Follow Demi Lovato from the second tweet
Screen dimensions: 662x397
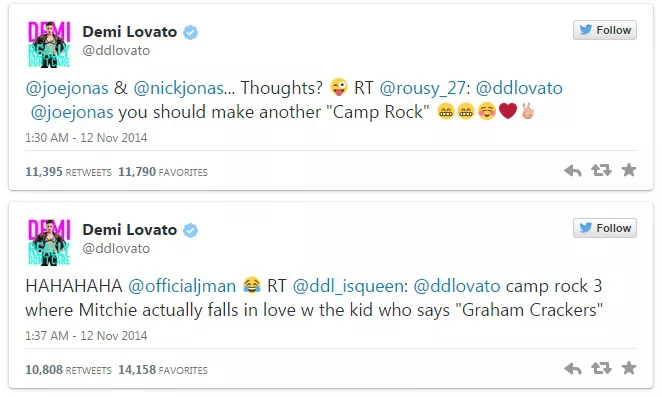(x=605, y=228)
